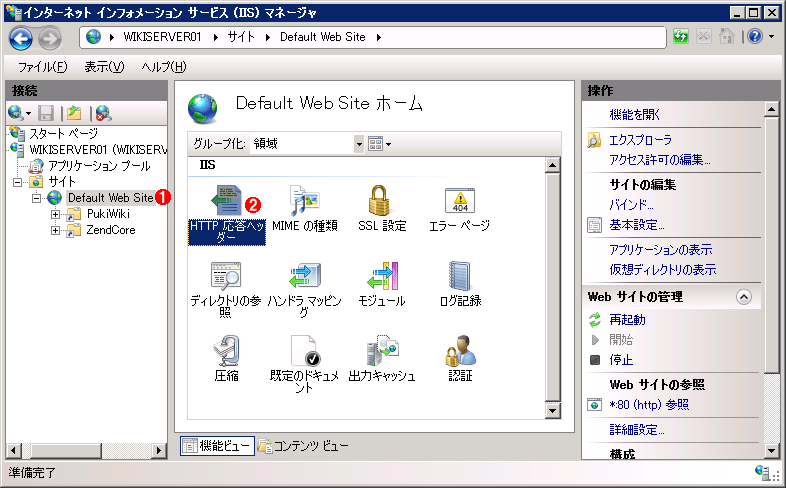Viewport: 786px width, 488px height.
Task: Click the save disk icon in 接続 toolbar
Action: tap(46, 113)
